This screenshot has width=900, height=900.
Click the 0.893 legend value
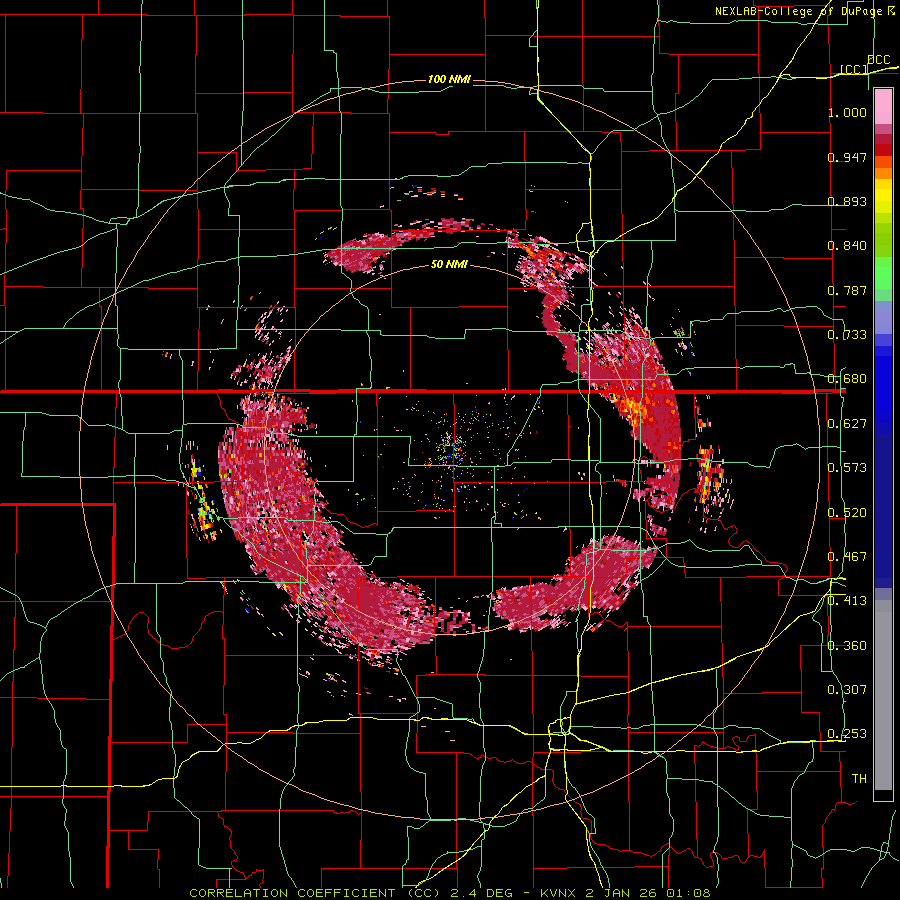click(x=847, y=201)
